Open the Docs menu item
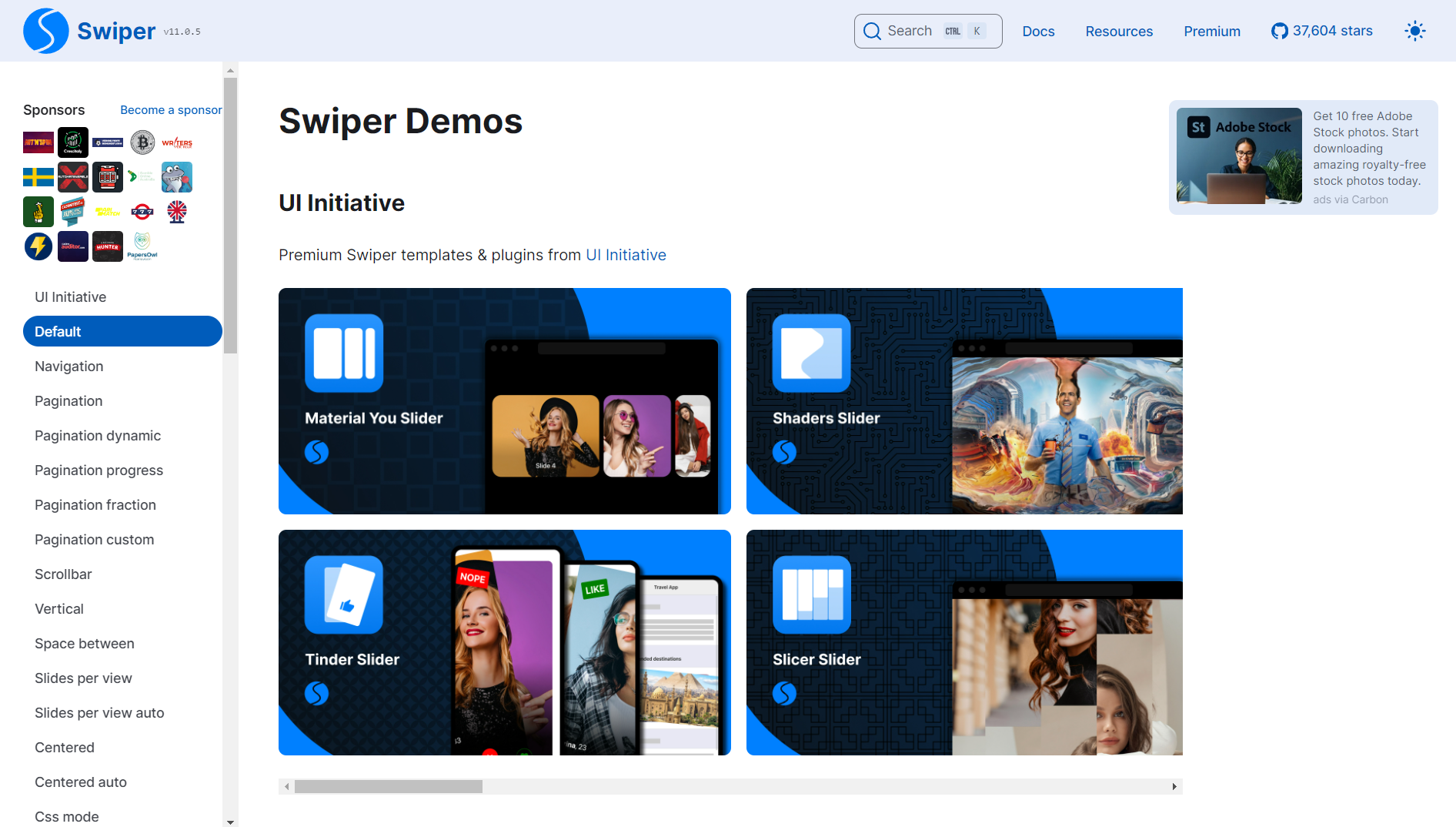1456x827 pixels. click(1038, 31)
